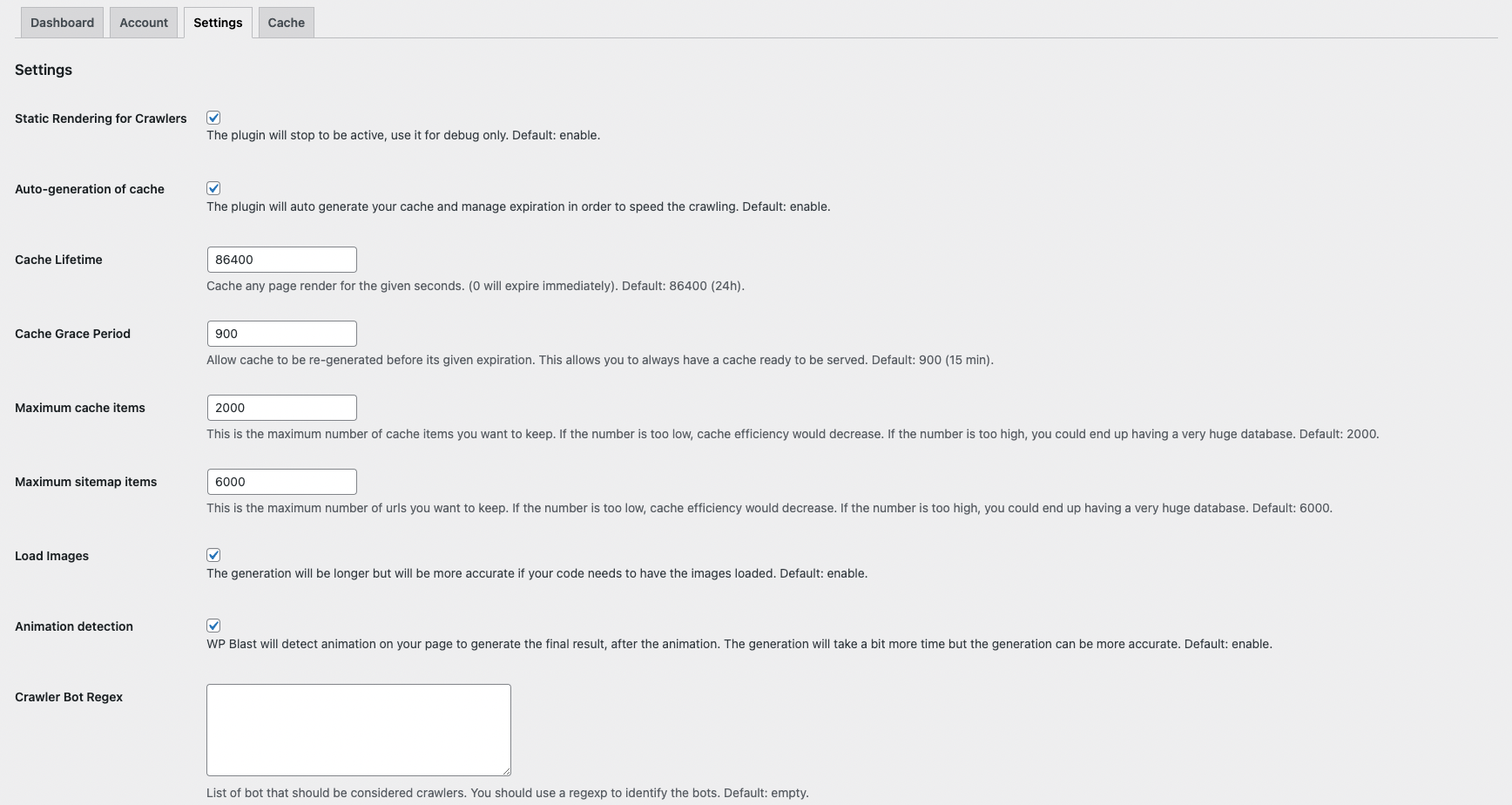Click the Static Rendering for Crawlers label

coord(101,118)
